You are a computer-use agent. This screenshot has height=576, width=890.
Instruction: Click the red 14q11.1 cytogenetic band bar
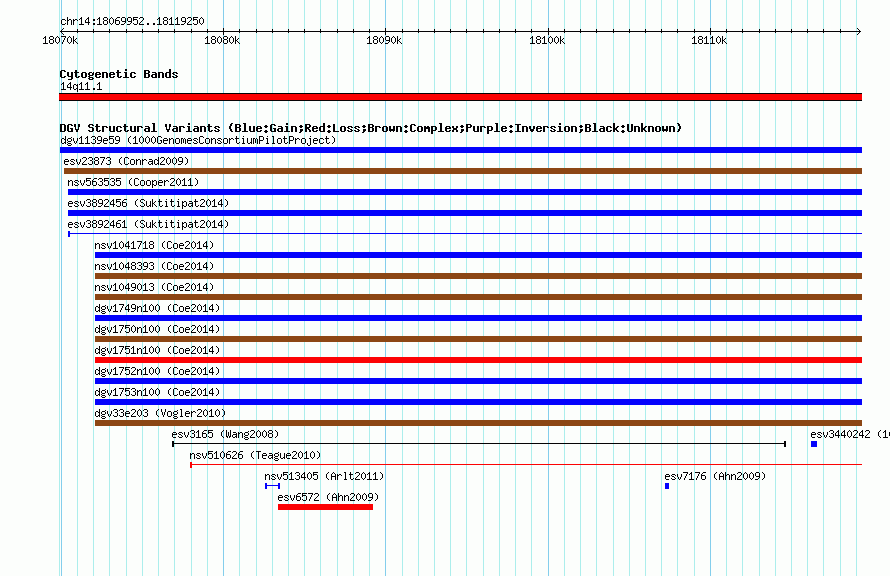460,97
